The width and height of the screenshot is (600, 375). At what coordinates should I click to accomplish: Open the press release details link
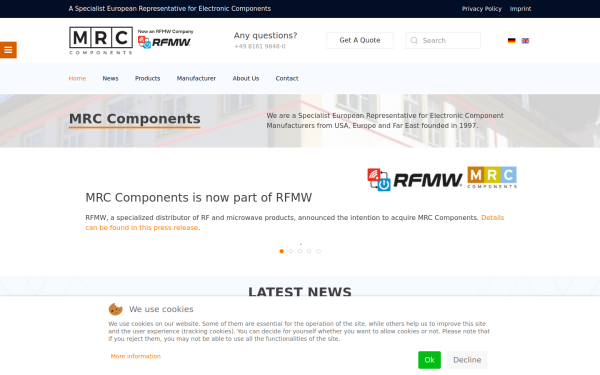(x=295, y=222)
